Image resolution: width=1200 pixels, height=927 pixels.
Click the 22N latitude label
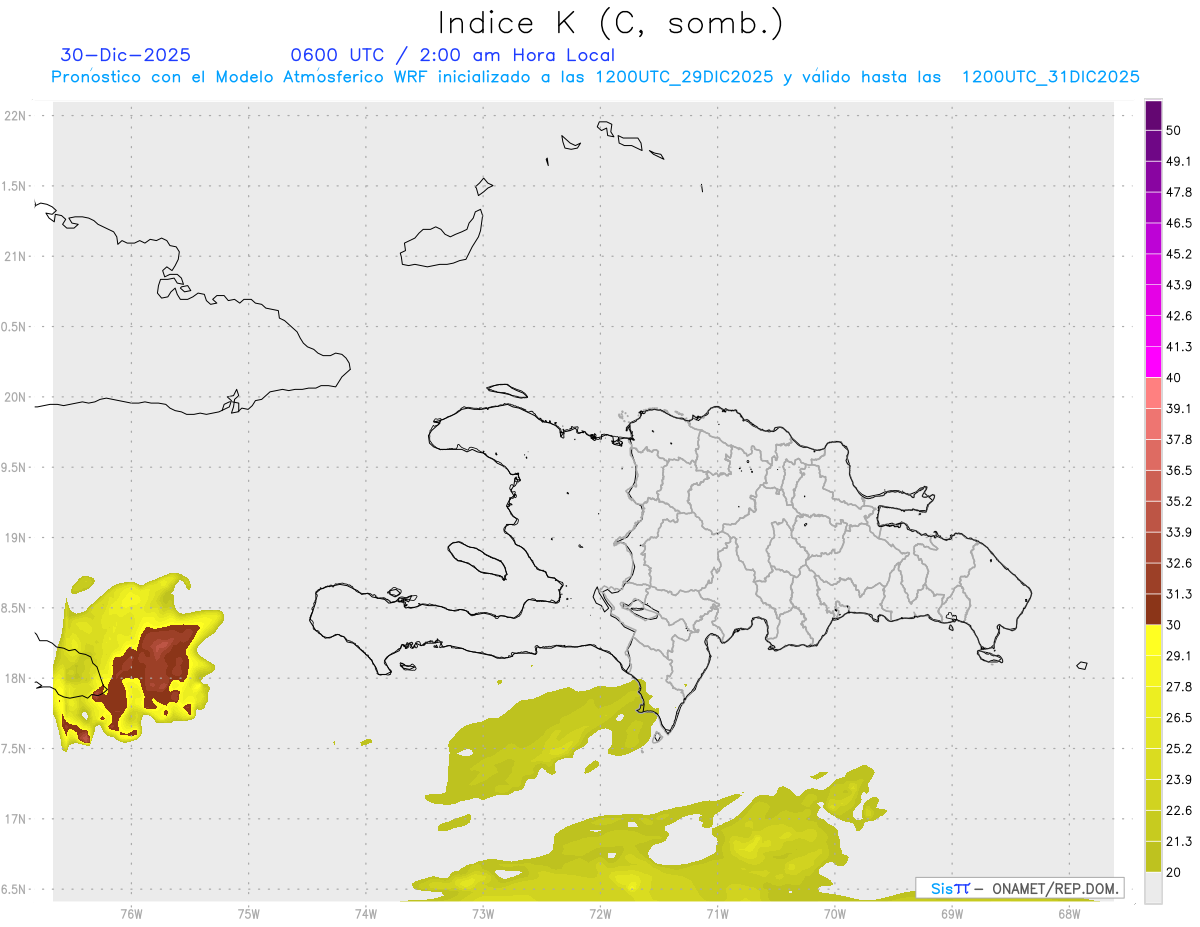click(17, 116)
